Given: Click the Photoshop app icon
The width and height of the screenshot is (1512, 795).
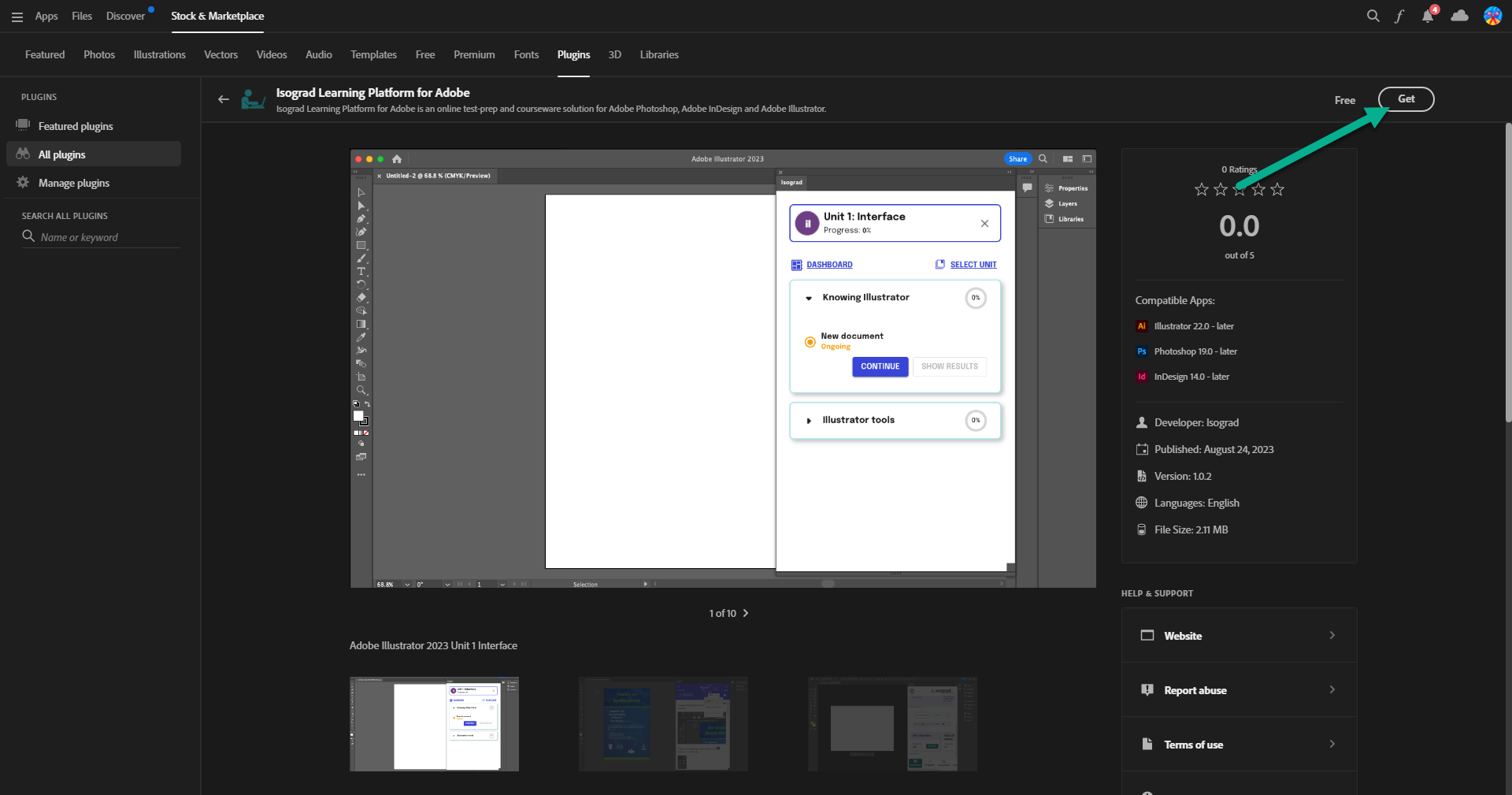Looking at the screenshot, I should (1142, 351).
